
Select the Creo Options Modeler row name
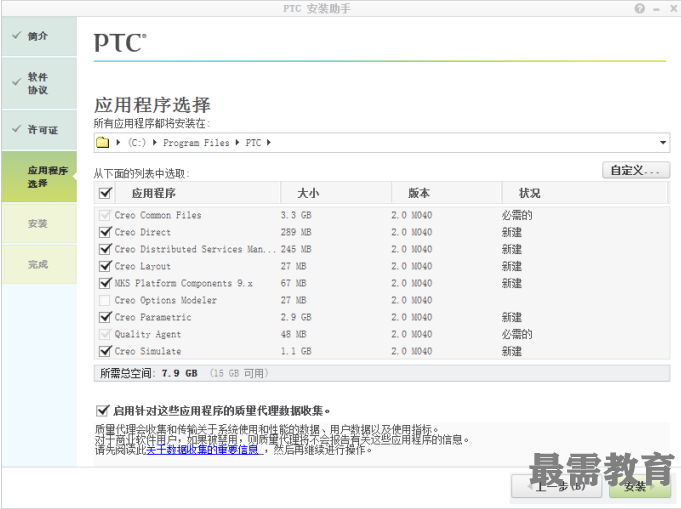click(x=165, y=300)
